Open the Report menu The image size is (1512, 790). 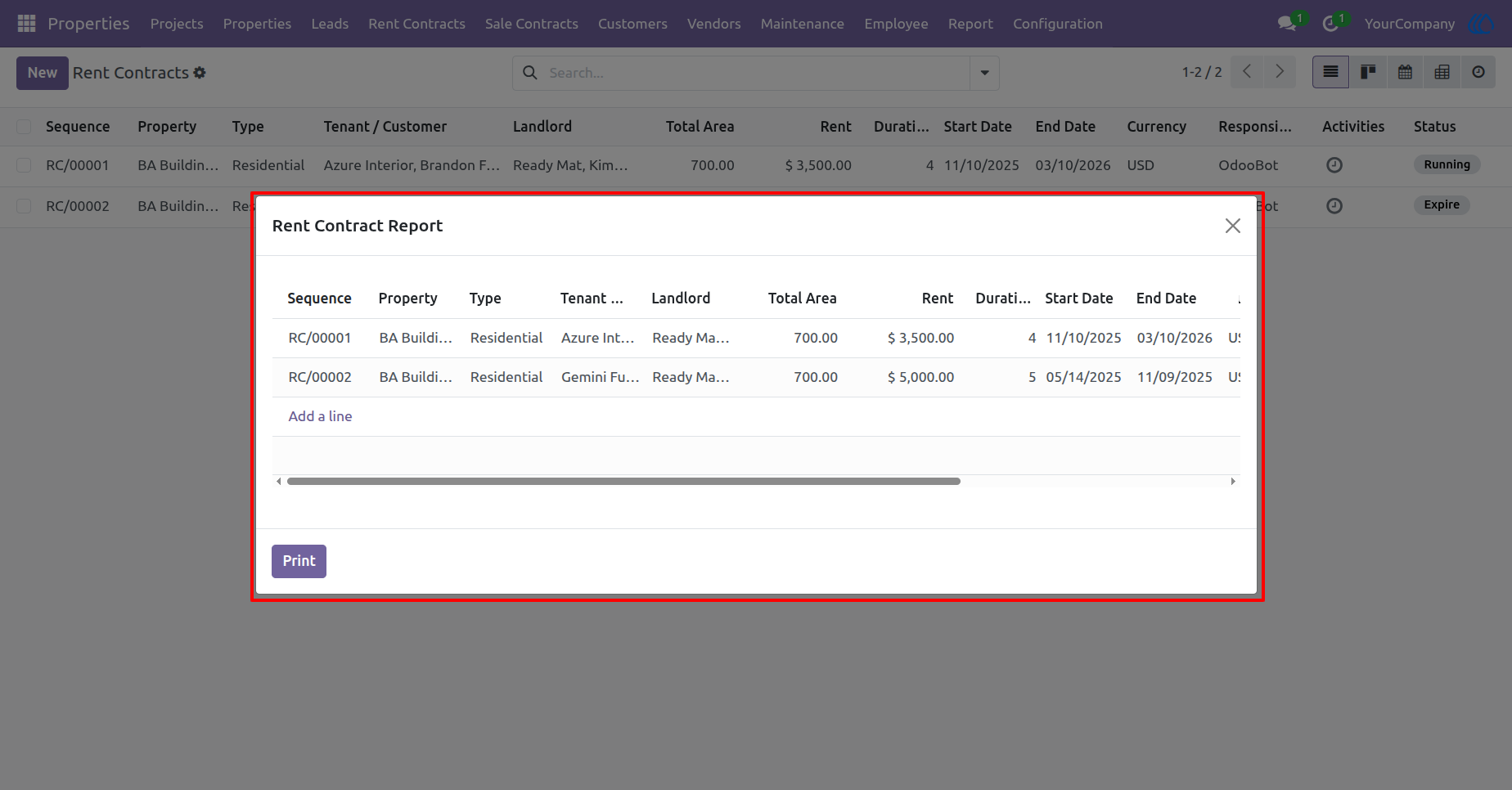[970, 24]
